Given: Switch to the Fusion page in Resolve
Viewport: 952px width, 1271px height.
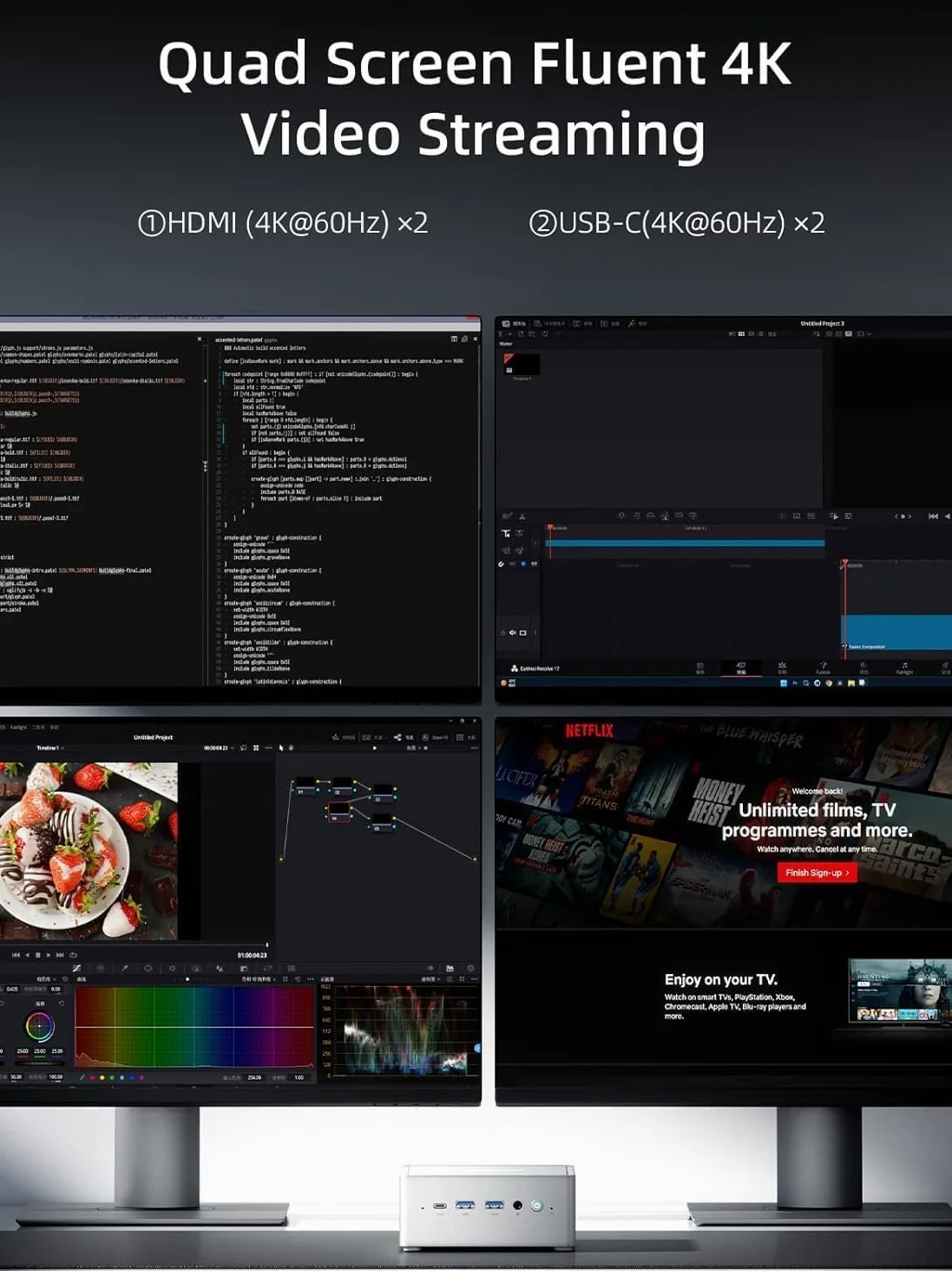Looking at the screenshot, I should point(822,668).
